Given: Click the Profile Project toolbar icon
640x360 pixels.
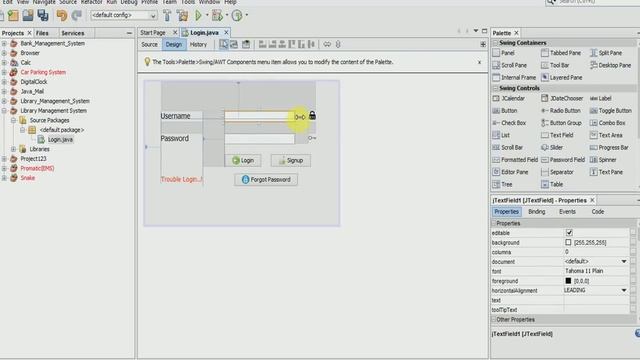Looking at the screenshot, I should tap(237, 16).
